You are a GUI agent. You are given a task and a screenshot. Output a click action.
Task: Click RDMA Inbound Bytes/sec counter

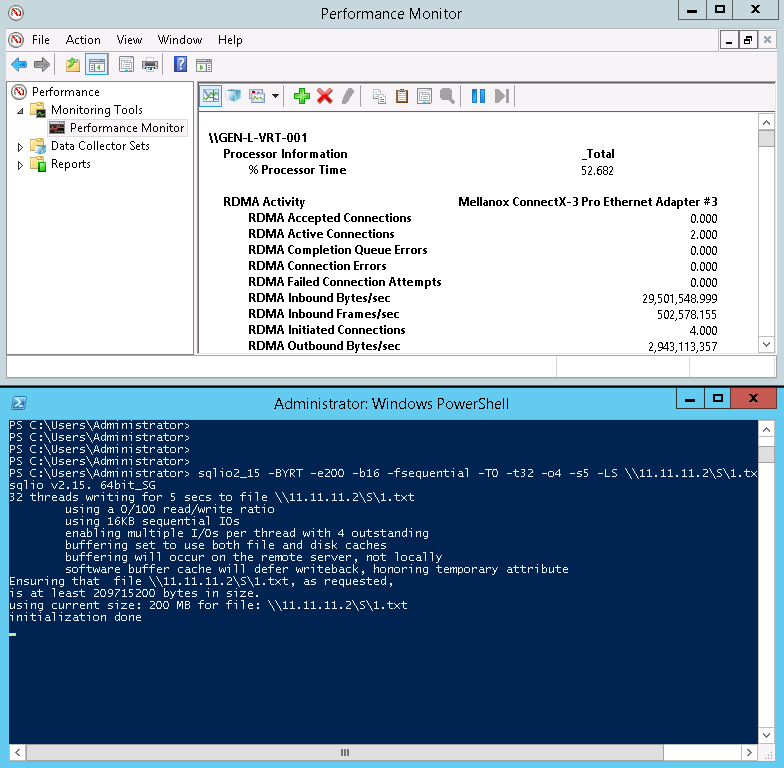click(319, 298)
